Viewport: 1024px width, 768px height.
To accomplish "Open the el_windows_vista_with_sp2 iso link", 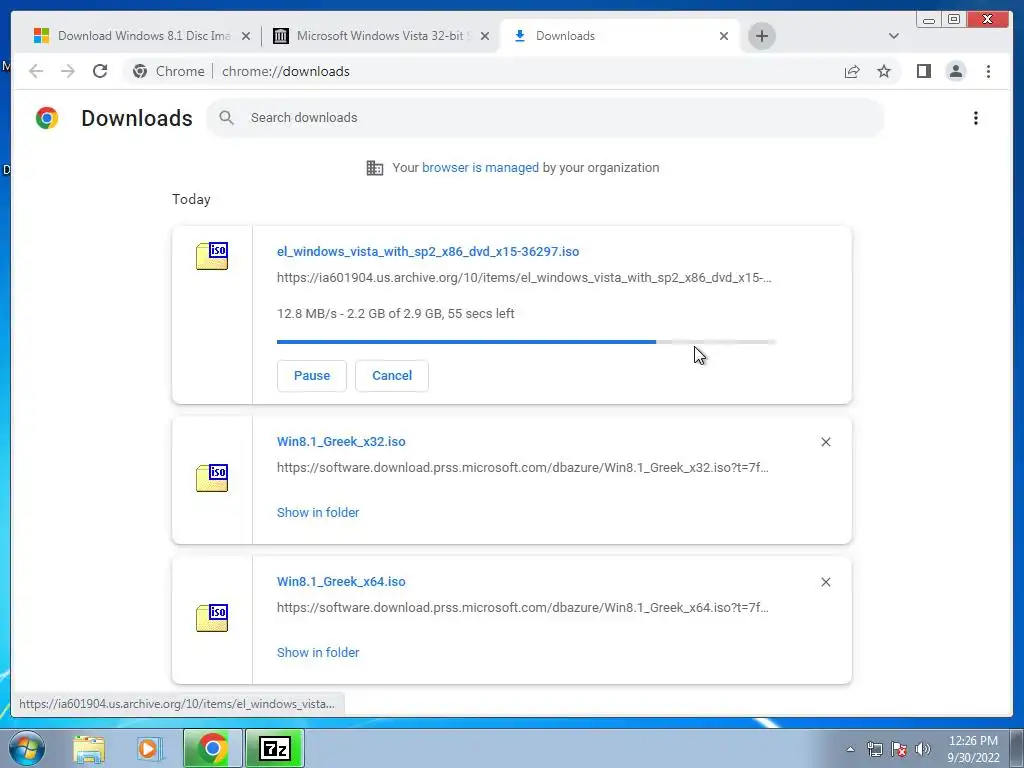I will [428, 251].
